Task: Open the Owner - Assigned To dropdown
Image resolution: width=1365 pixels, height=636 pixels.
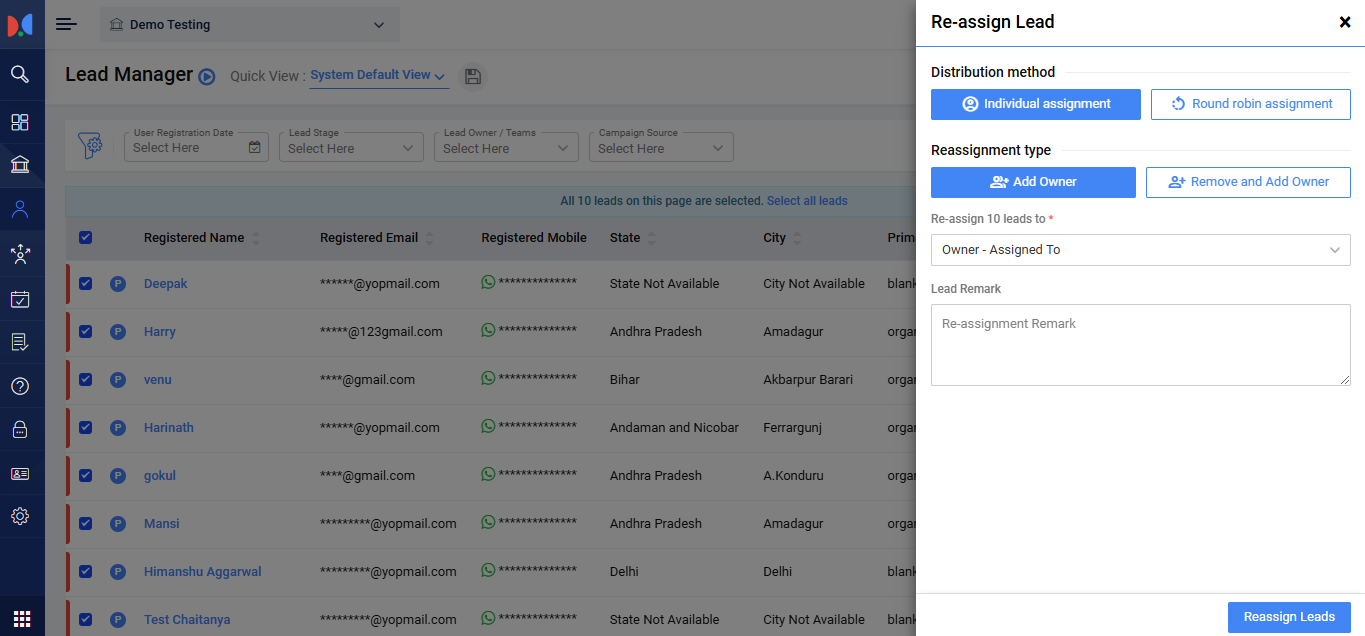Action: coord(1140,250)
